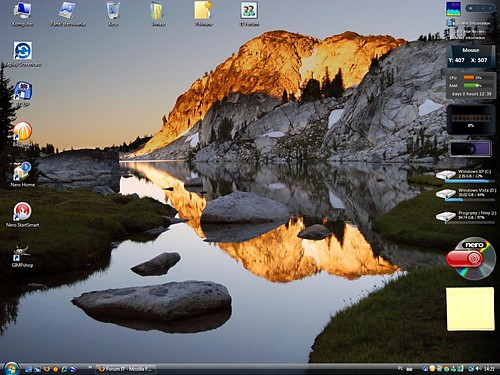Screen dimensions: 500x375
Task: Open the Windows Start orb
Action: 11,368
